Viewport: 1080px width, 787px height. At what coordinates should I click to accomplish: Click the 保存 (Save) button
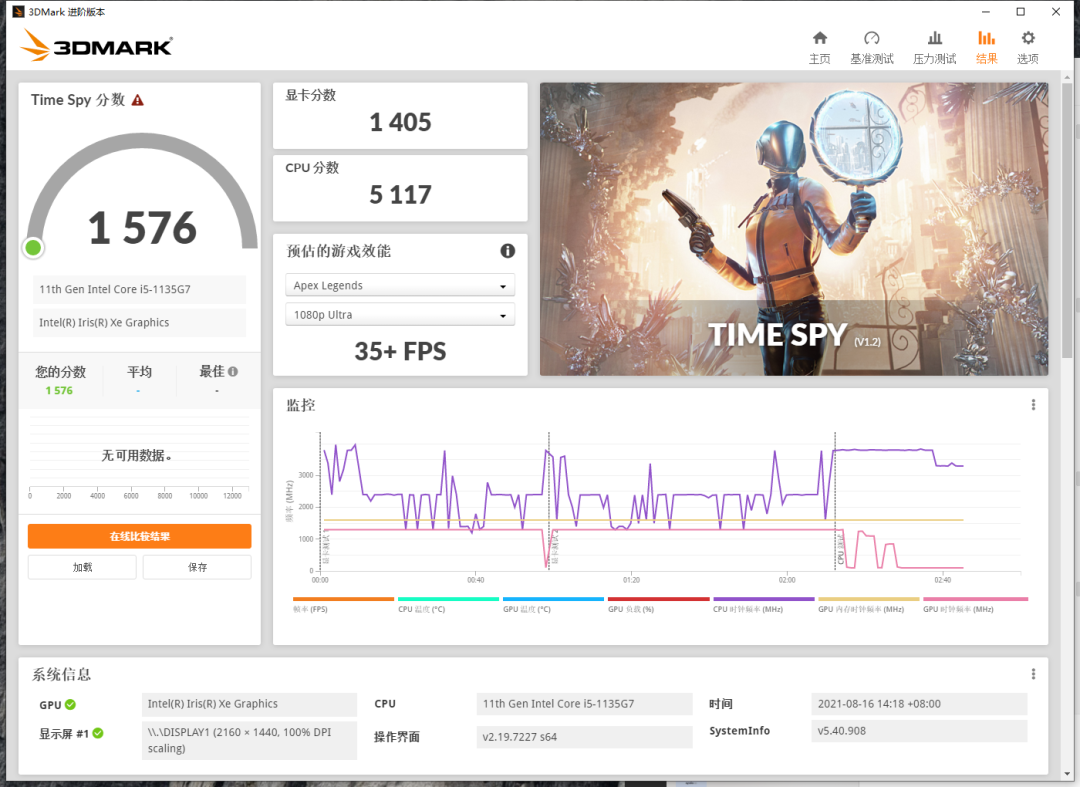(197, 567)
